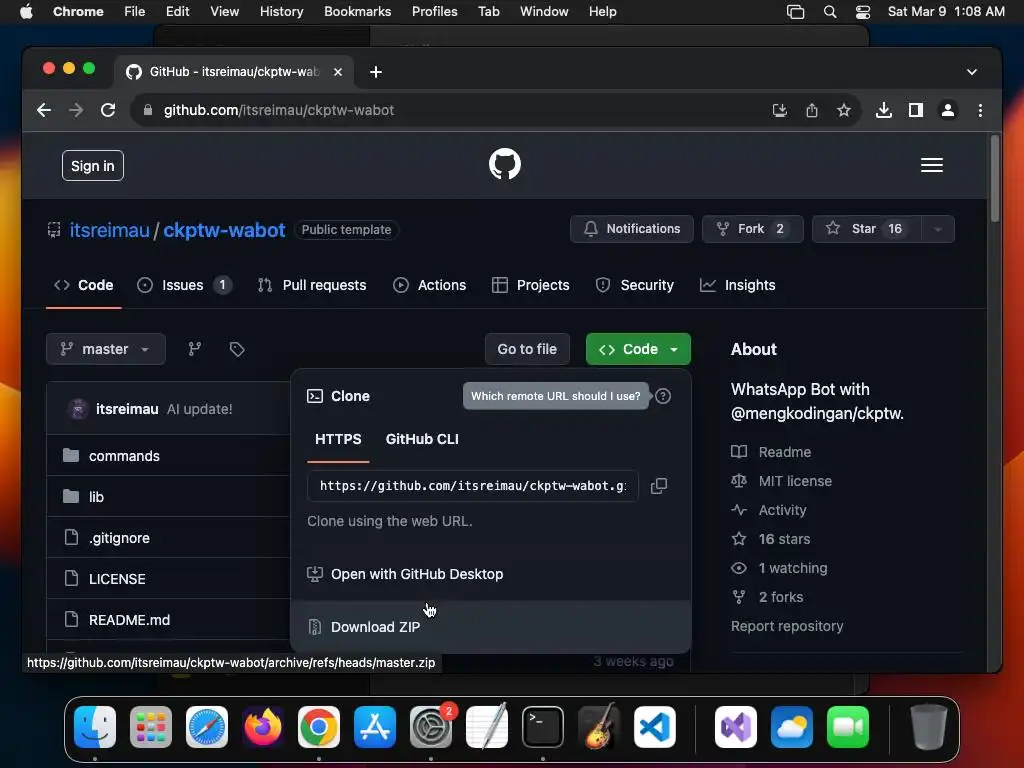Open the Actions tab

(x=429, y=285)
